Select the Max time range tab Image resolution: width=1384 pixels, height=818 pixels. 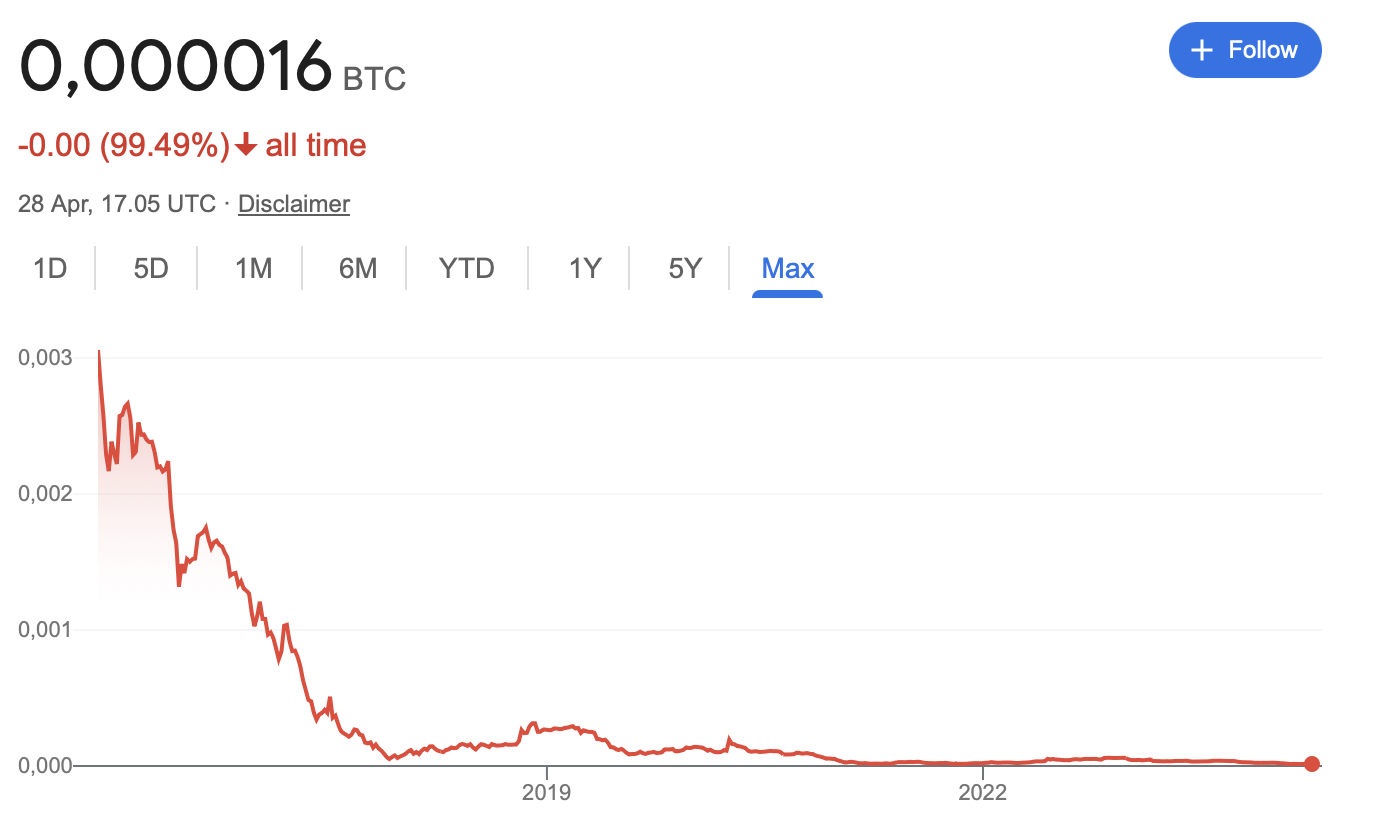(x=787, y=268)
